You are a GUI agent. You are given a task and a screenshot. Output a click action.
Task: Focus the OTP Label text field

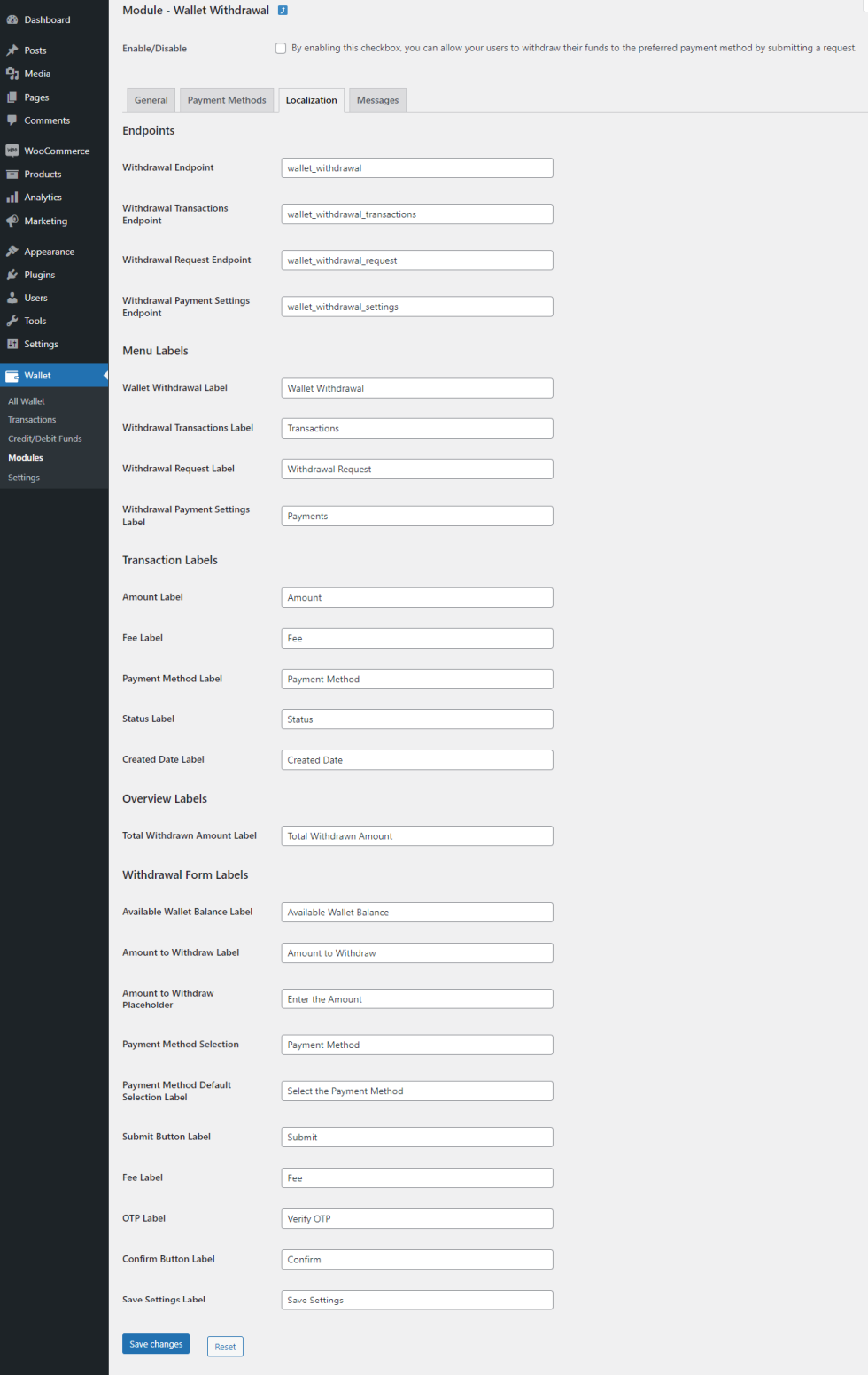tap(417, 1219)
